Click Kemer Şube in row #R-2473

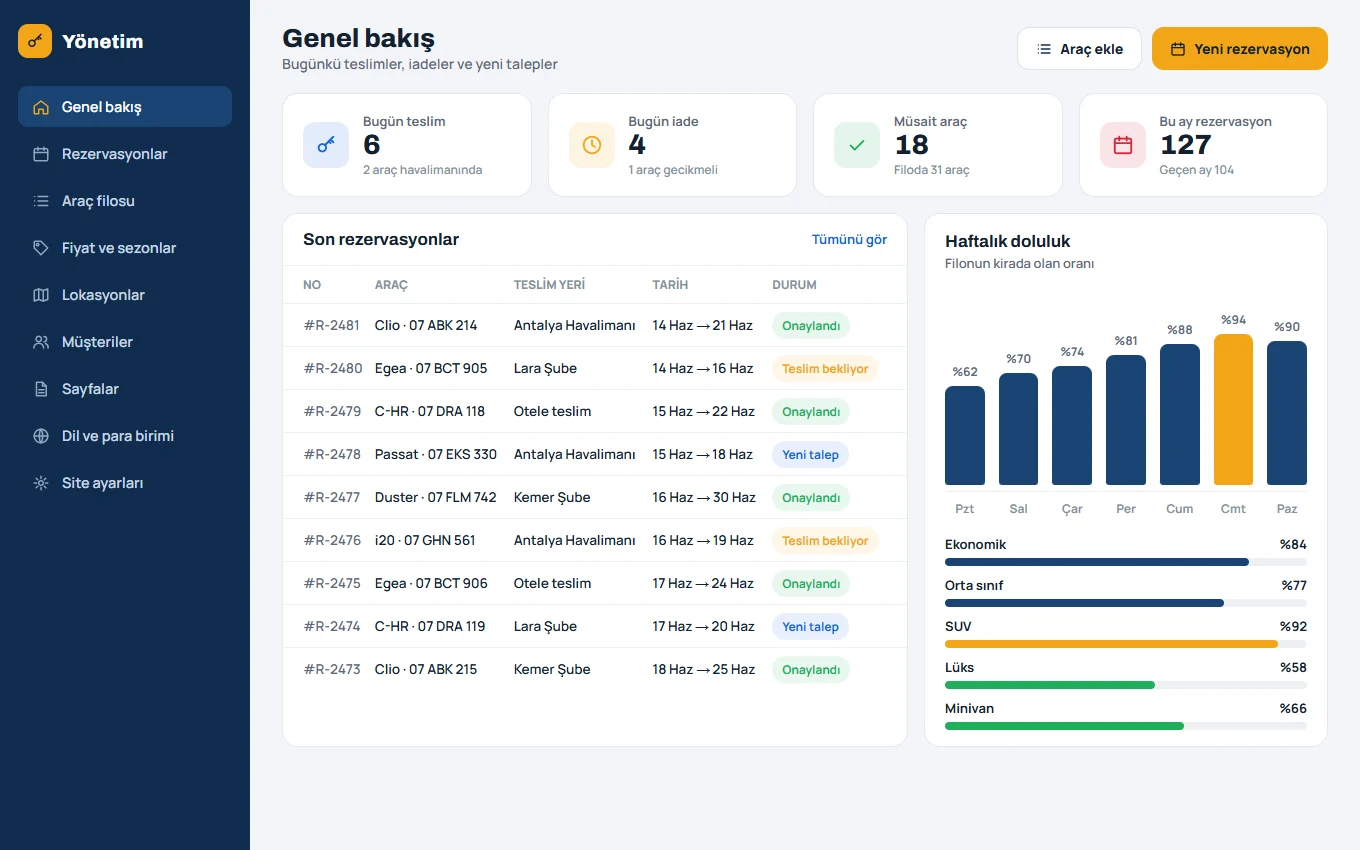point(552,670)
